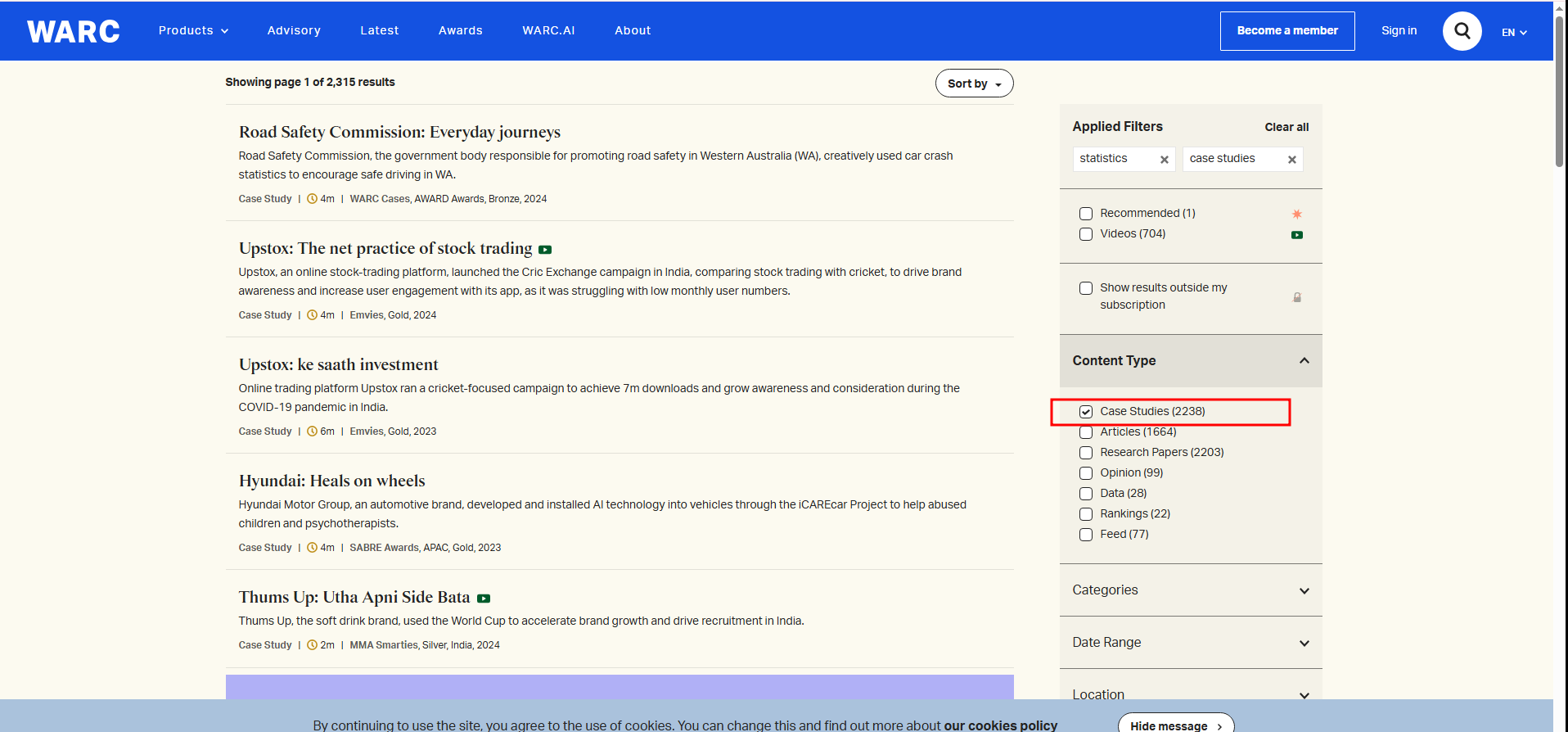This screenshot has height=732, width=1568.
Task: Click the orange star Recommended icon
Action: pyautogui.click(x=1296, y=214)
